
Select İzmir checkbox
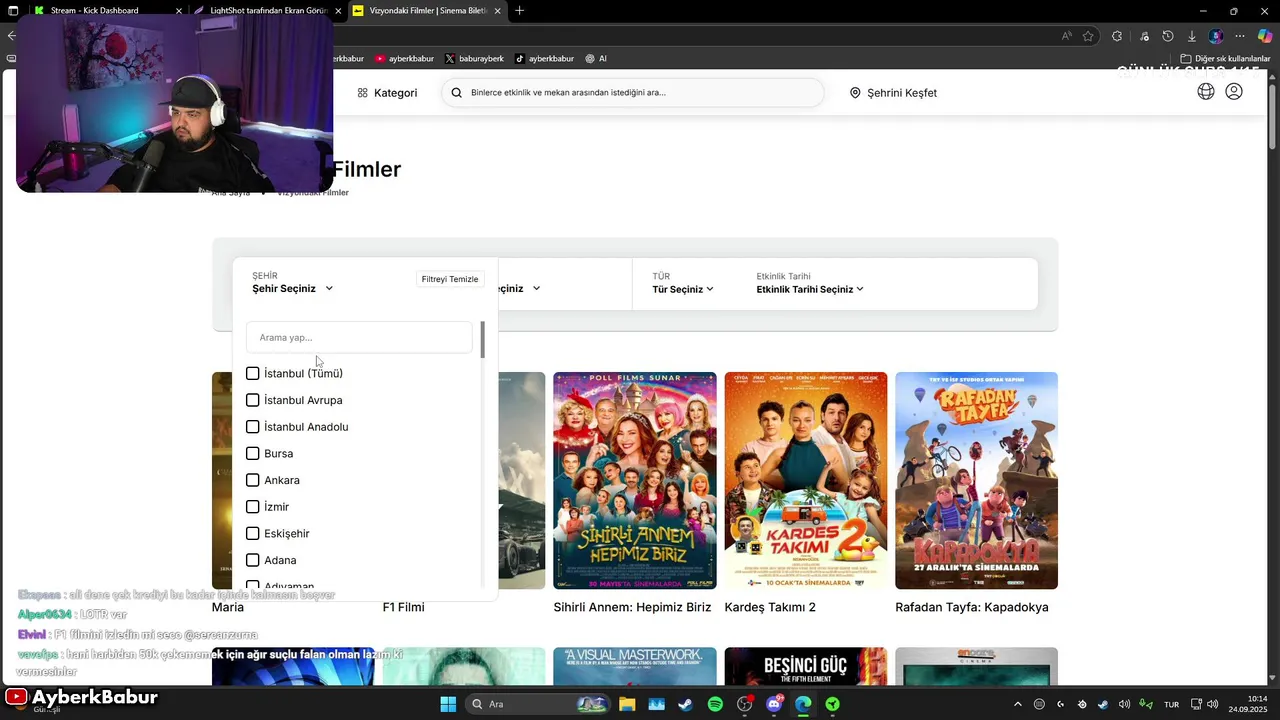point(253,507)
